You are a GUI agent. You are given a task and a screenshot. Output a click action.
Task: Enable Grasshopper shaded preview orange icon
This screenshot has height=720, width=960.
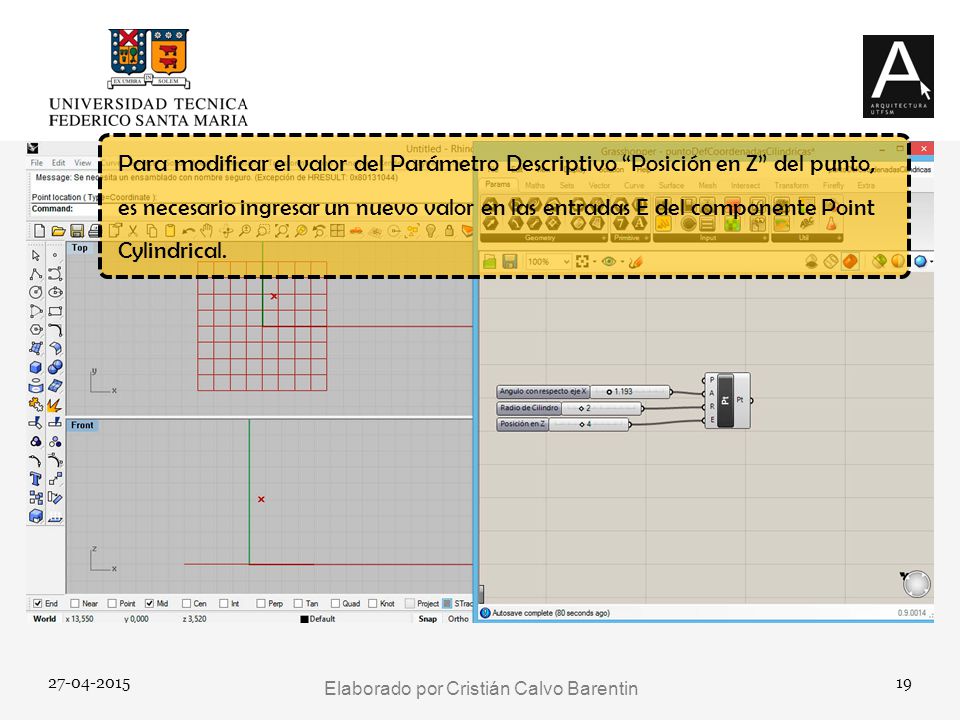pyautogui.click(x=850, y=261)
